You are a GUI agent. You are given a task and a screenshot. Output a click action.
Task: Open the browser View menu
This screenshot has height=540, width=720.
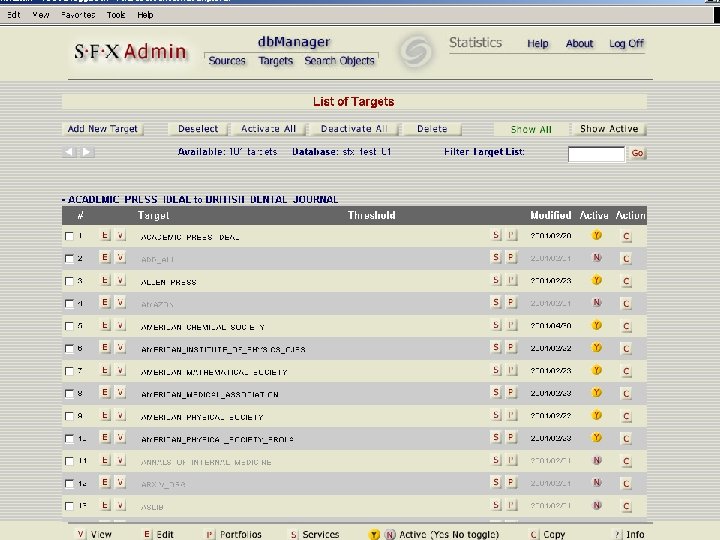click(41, 15)
